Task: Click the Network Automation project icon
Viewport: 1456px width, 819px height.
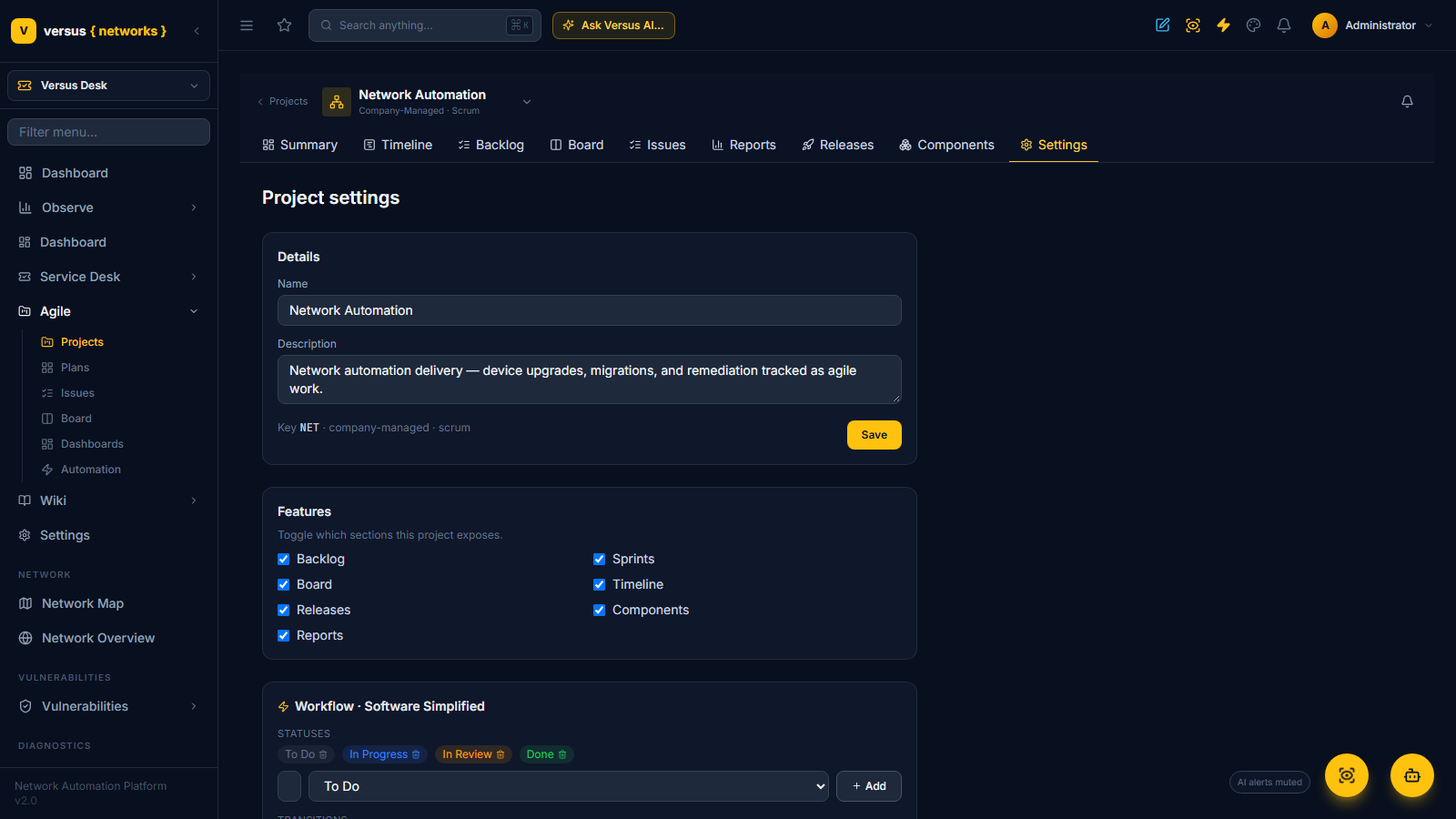Action: tap(337, 102)
